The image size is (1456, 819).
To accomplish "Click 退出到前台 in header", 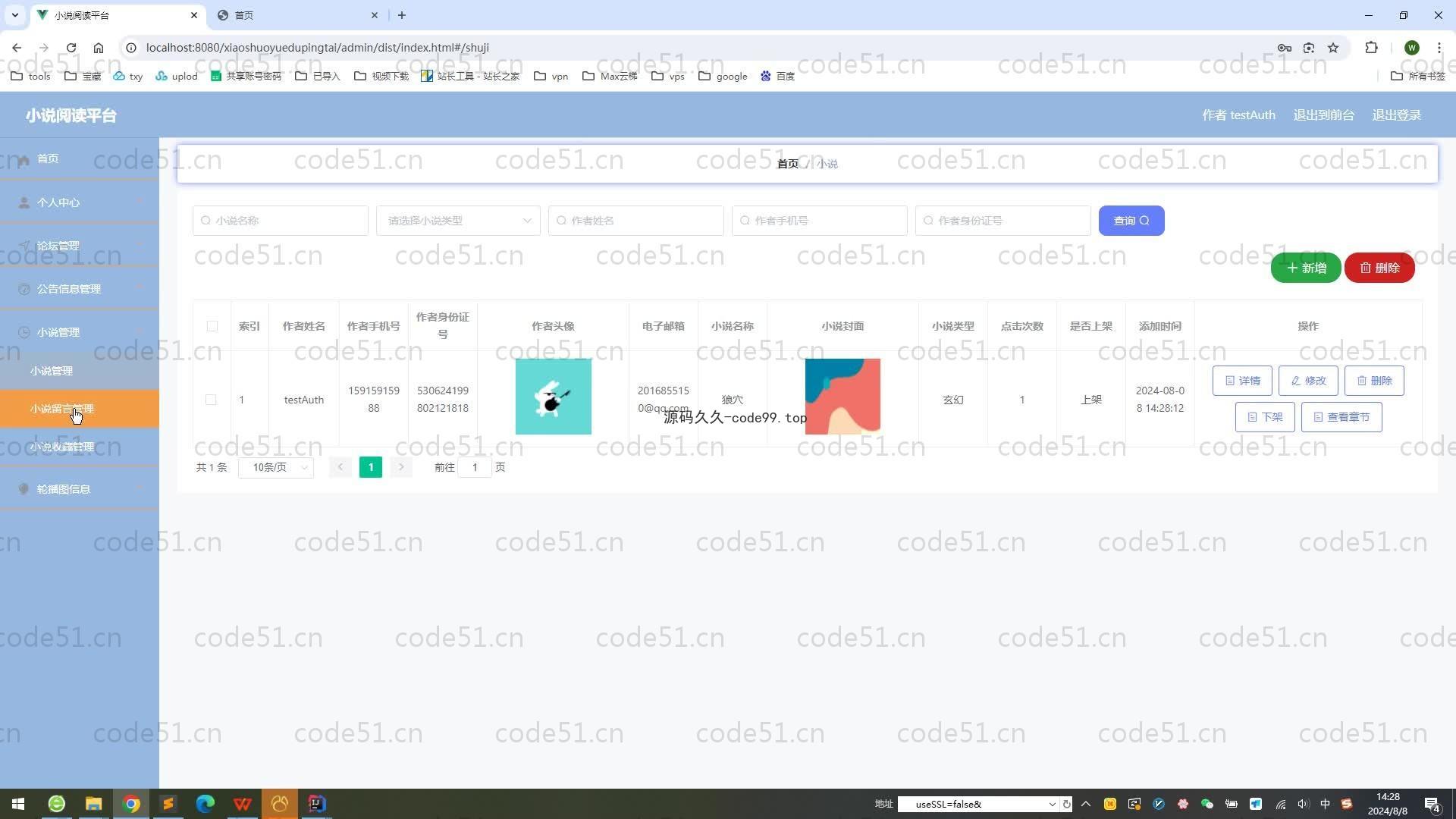I will [1323, 115].
